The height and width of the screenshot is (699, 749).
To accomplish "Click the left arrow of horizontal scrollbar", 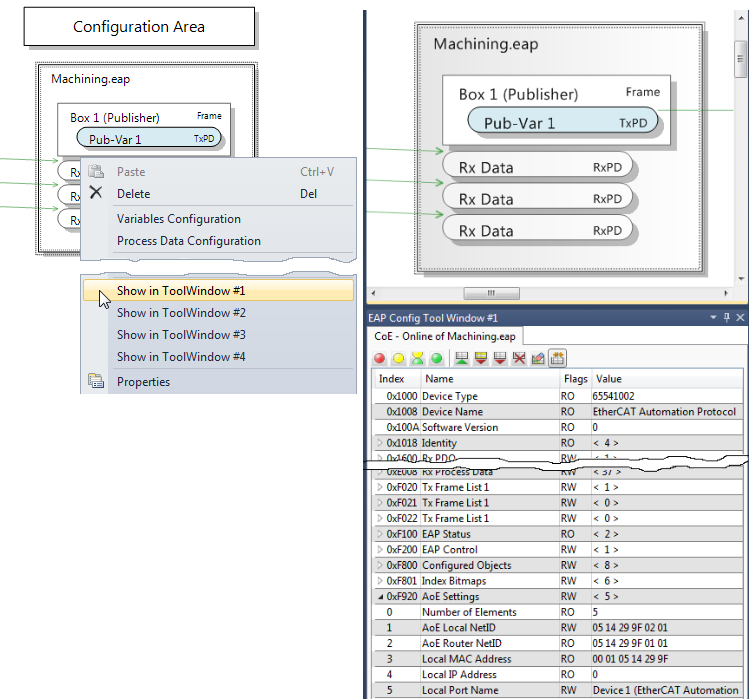I will tap(374, 293).
